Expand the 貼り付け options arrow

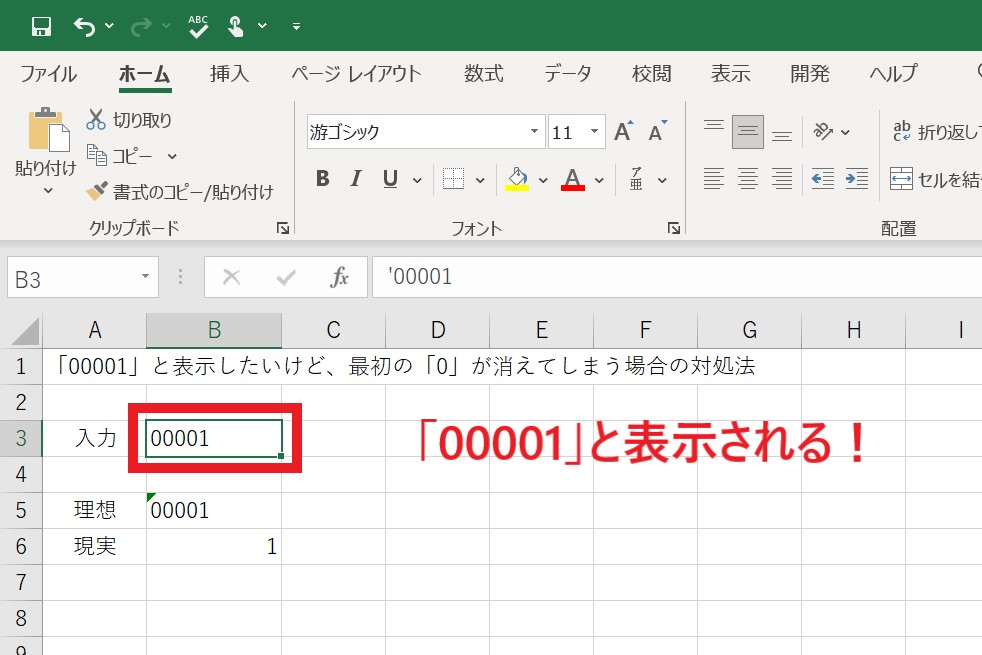(48, 191)
